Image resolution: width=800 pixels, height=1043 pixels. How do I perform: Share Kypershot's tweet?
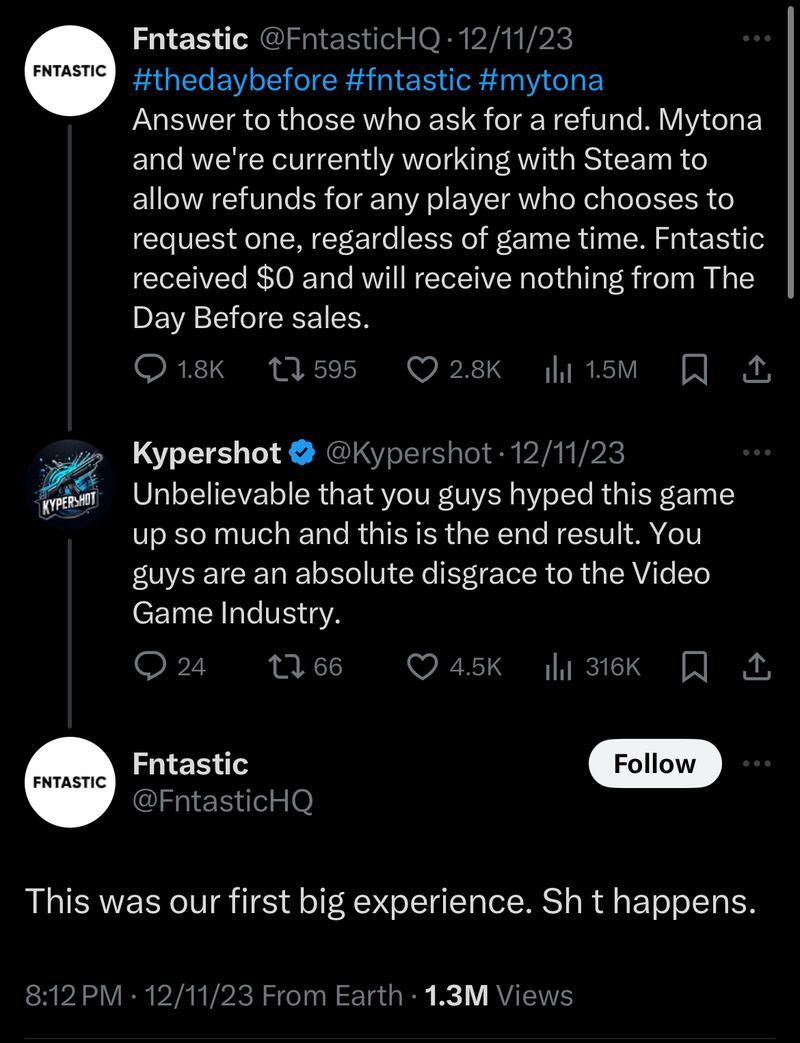[757, 666]
